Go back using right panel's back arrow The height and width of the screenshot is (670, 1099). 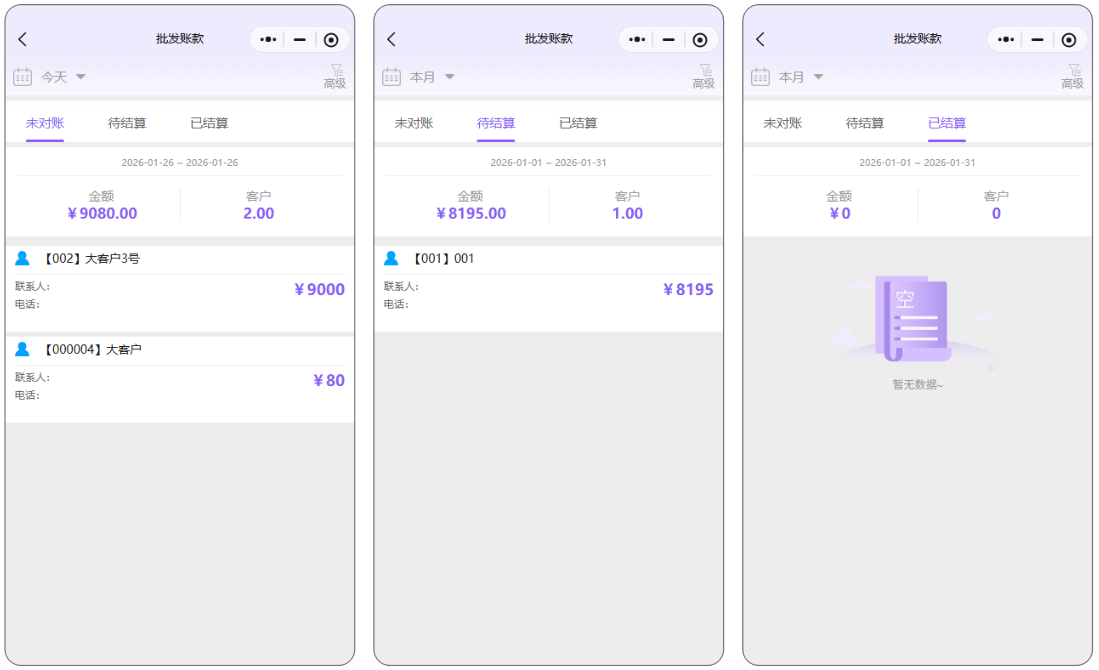click(x=760, y=39)
